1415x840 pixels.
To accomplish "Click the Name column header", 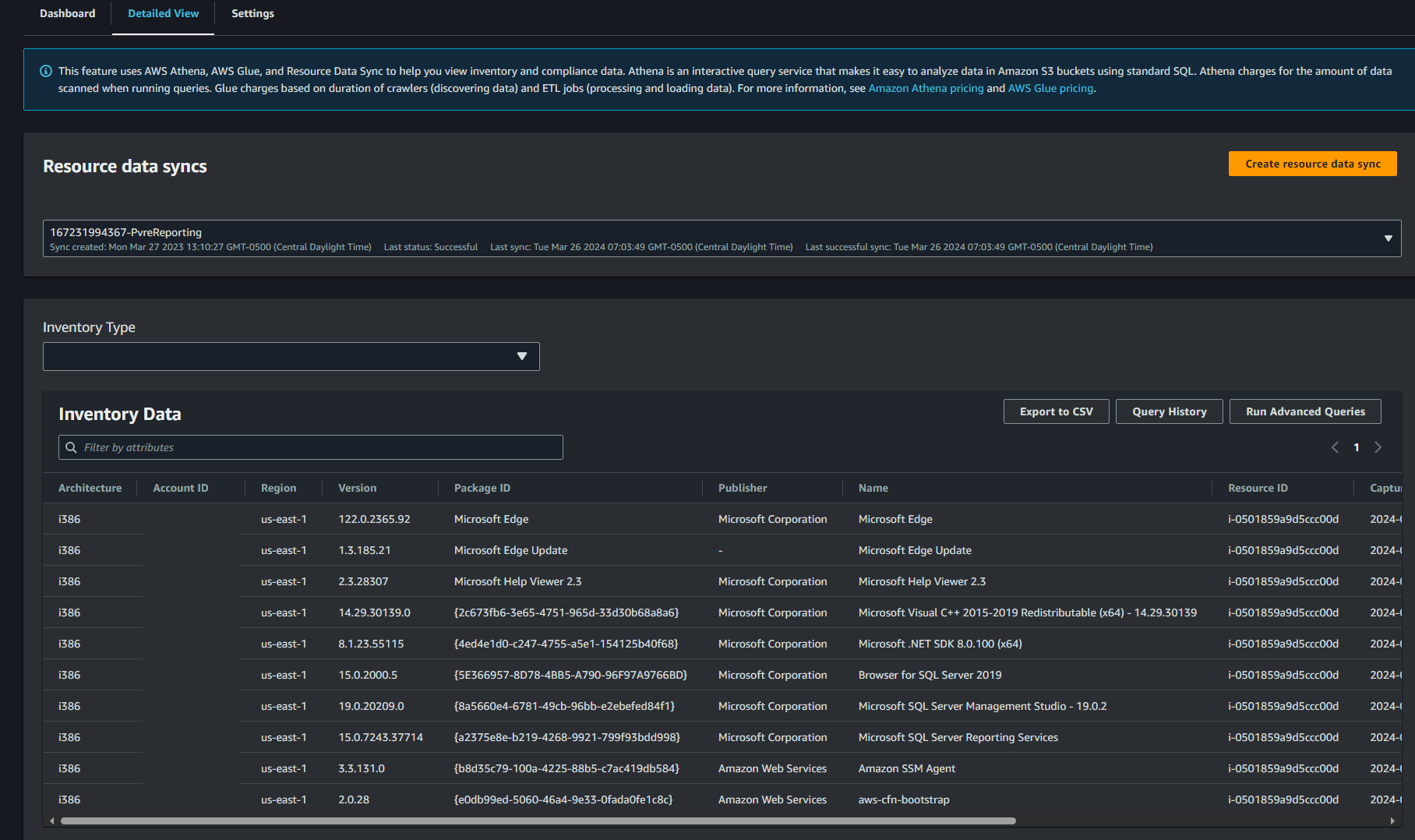I will click(873, 488).
